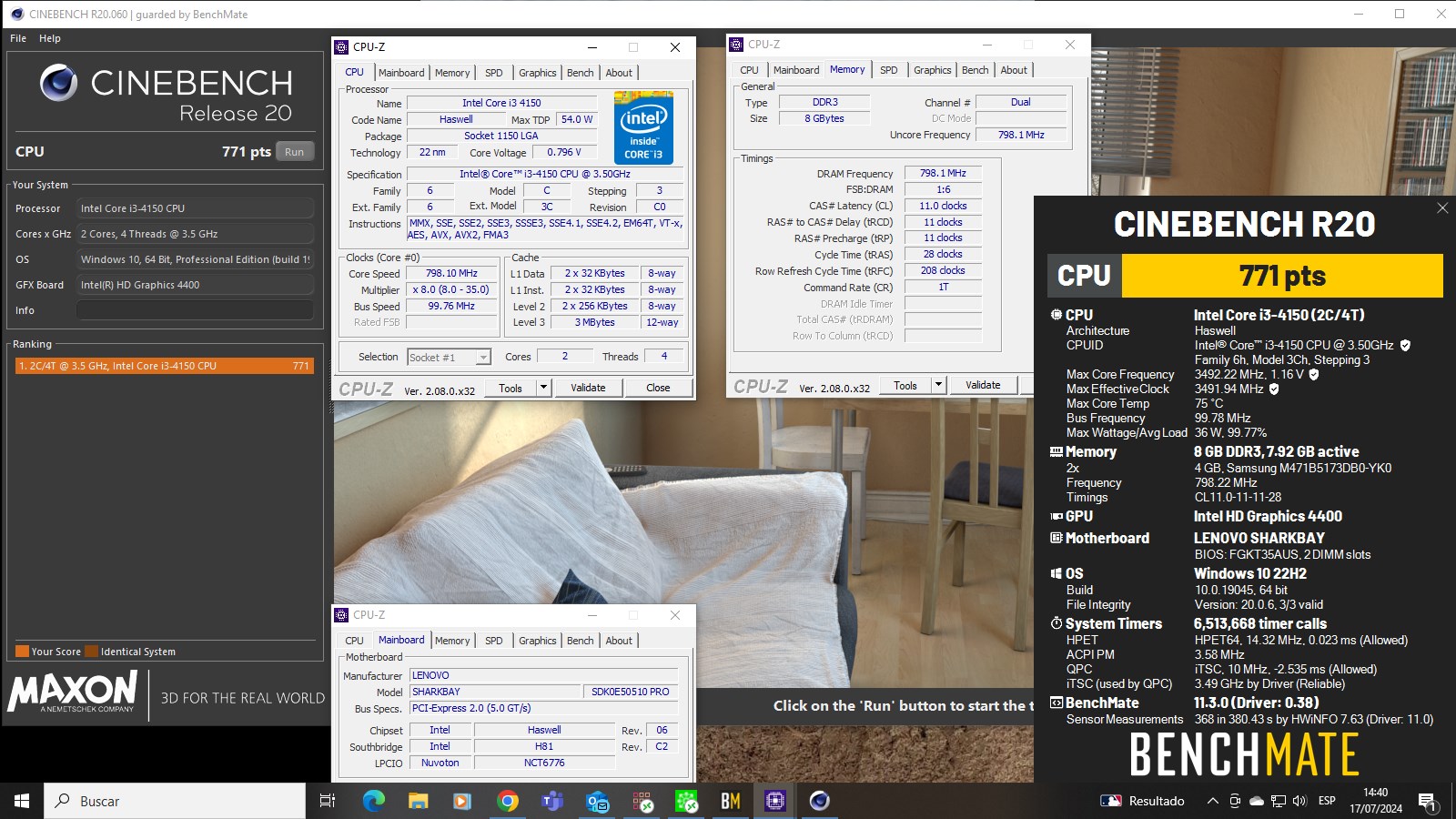Viewport: 1456px width, 819px height.
Task: Open network icon in system tray
Action: click(x=1279, y=801)
